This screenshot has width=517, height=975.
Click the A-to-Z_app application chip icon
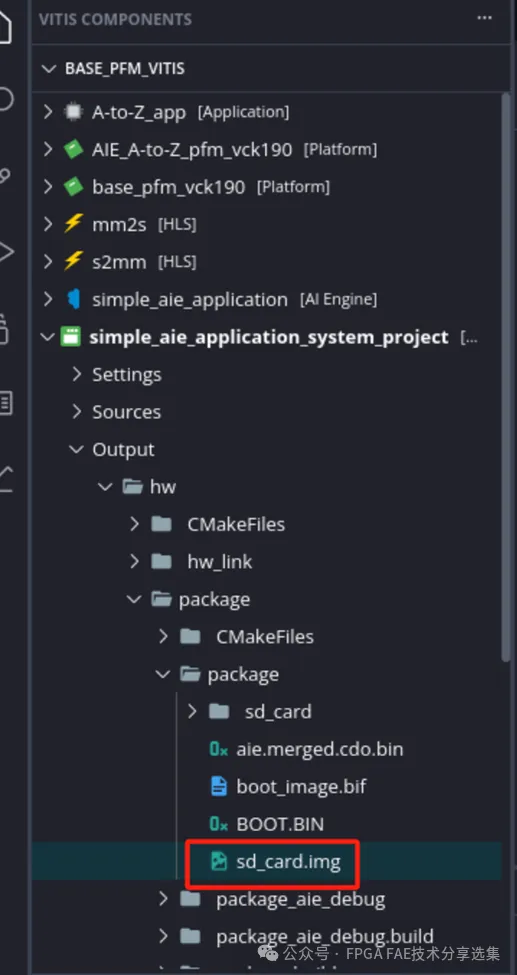[x=73, y=112]
